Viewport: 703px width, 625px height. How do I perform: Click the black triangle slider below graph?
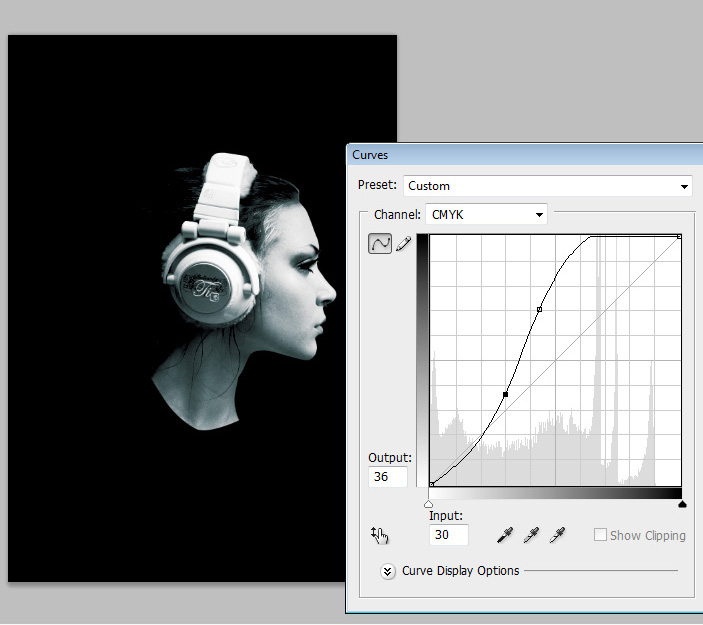[x=682, y=505]
